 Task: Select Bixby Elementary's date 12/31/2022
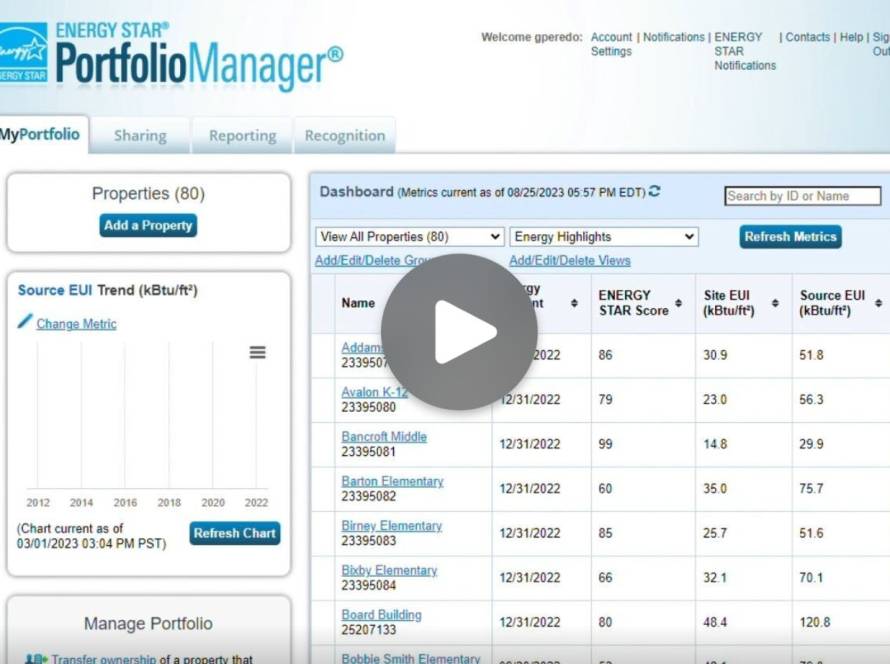530,577
